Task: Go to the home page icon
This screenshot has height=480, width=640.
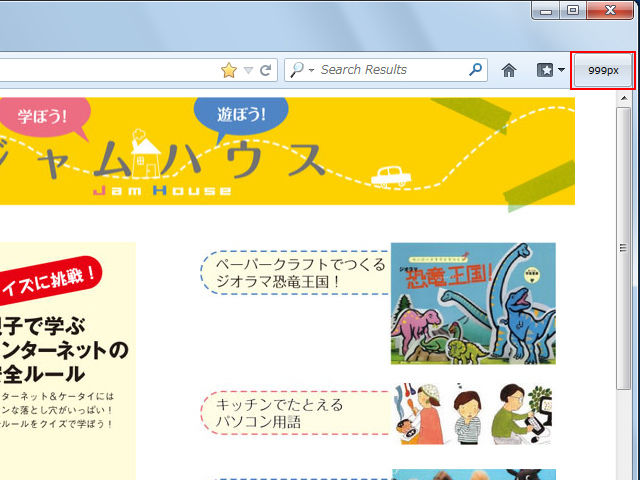Action: pos(509,70)
